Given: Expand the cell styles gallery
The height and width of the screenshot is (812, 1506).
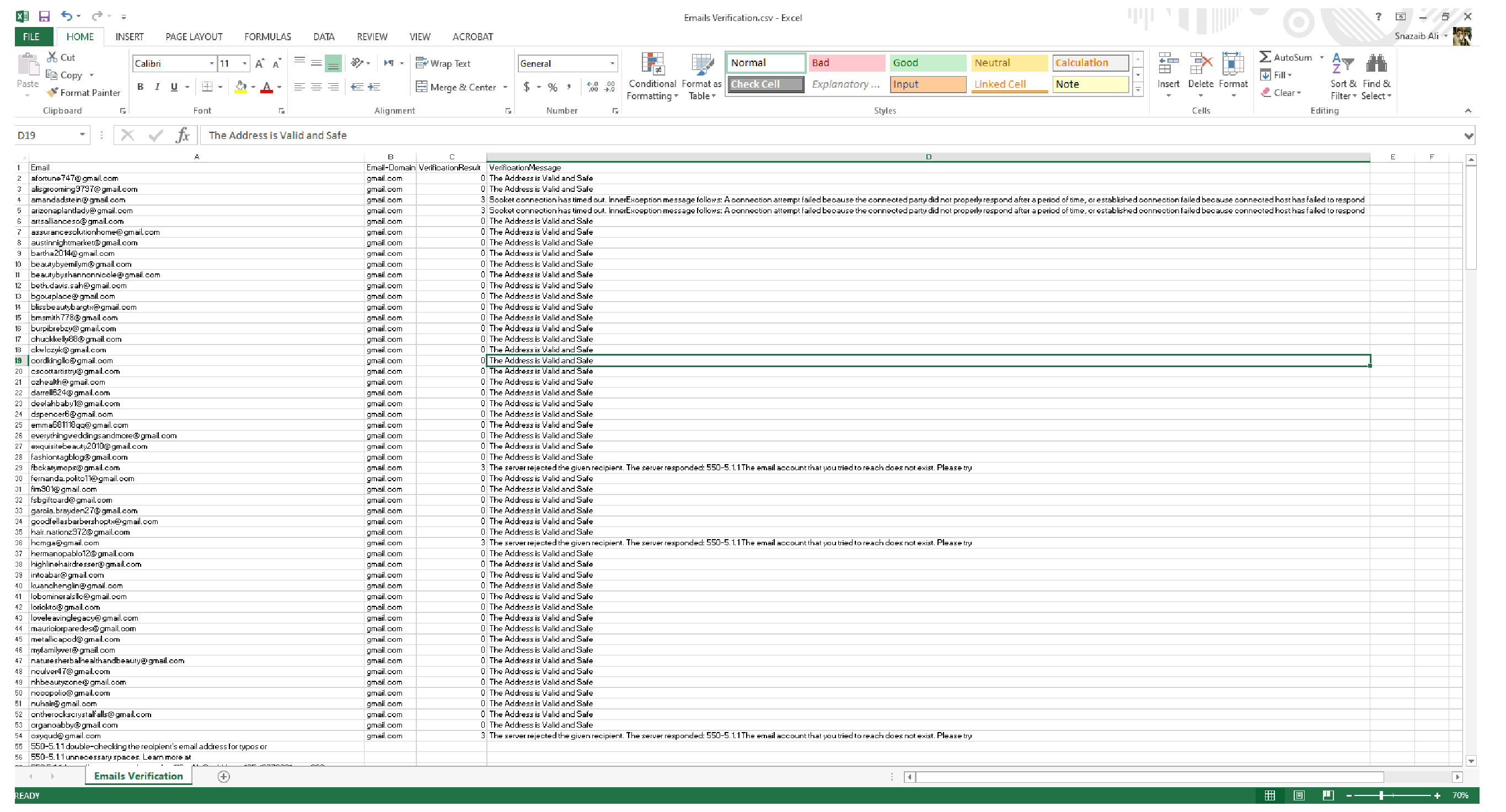Looking at the screenshot, I should [1137, 89].
